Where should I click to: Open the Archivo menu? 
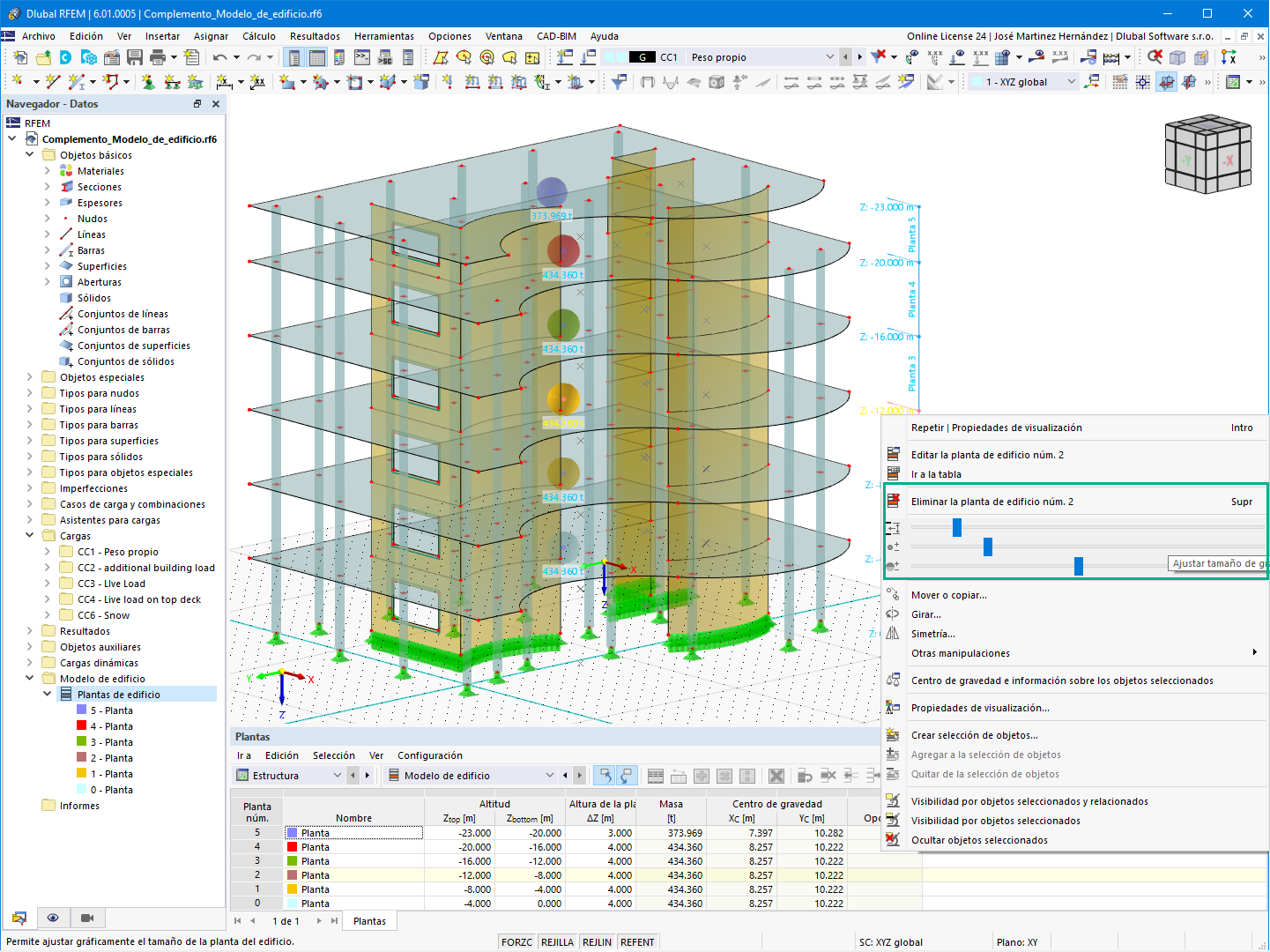[x=38, y=36]
